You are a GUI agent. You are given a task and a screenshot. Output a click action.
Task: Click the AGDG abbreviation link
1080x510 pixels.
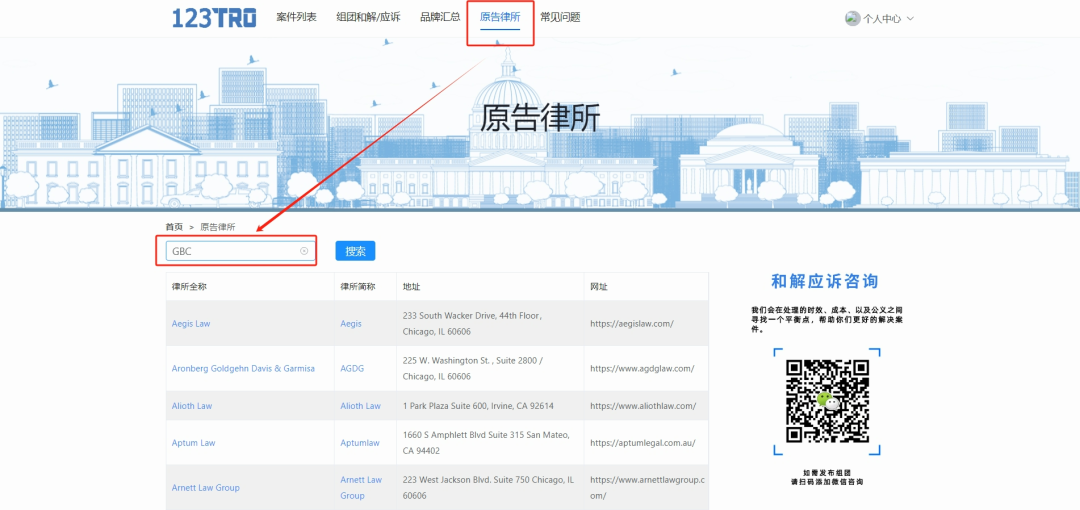(x=352, y=368)
